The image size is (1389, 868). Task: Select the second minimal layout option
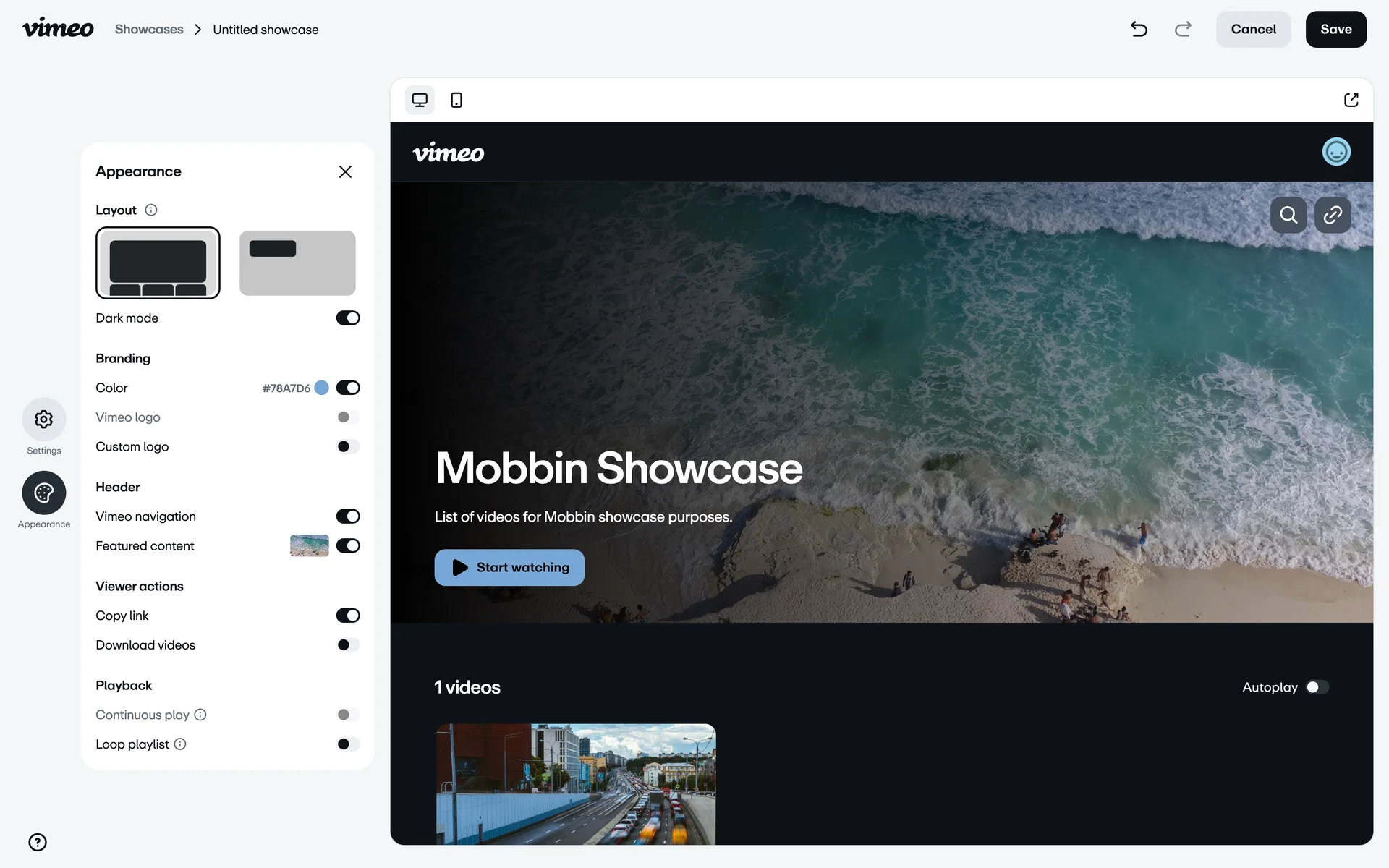click(297, 263)
